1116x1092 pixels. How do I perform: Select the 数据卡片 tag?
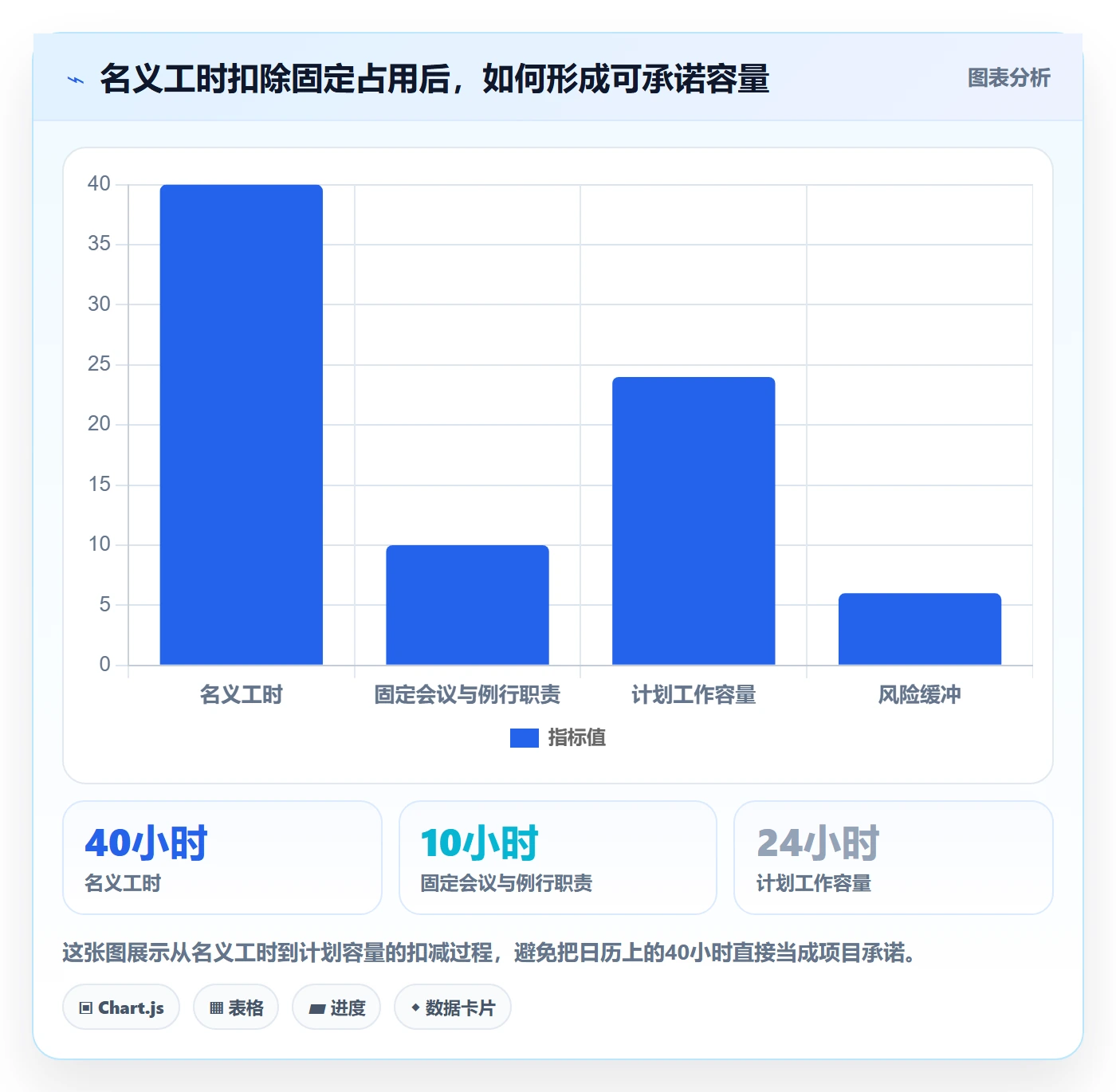pos(453,1008)
